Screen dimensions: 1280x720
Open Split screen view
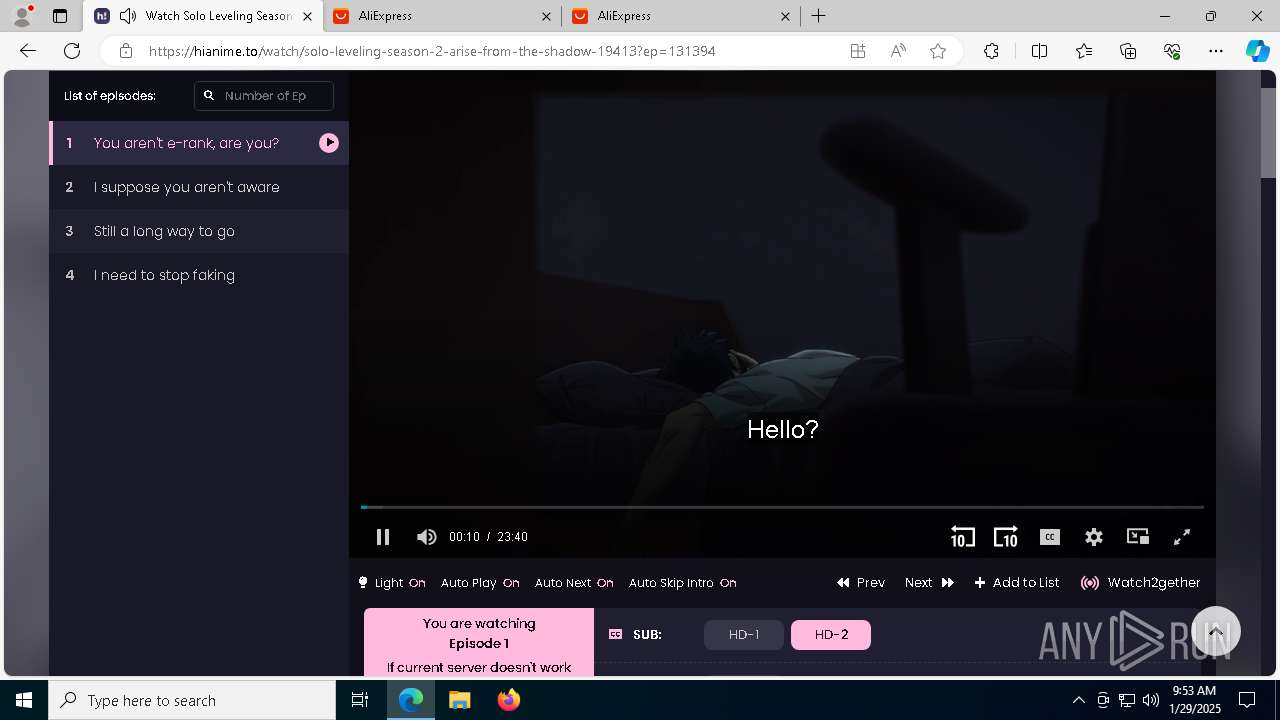(1039, 51)
